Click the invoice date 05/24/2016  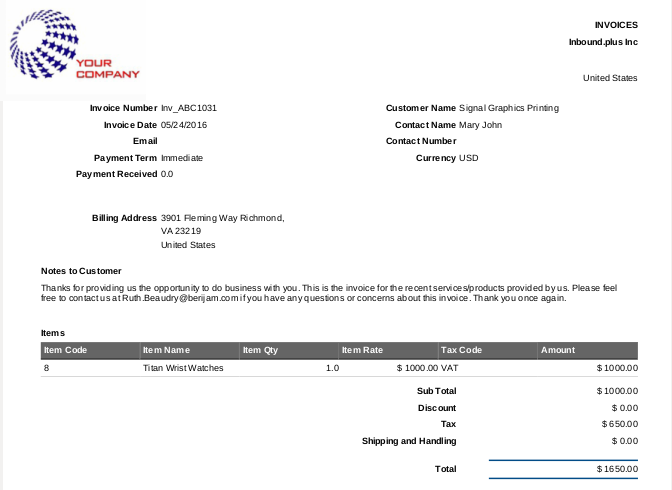click(184, 125)
